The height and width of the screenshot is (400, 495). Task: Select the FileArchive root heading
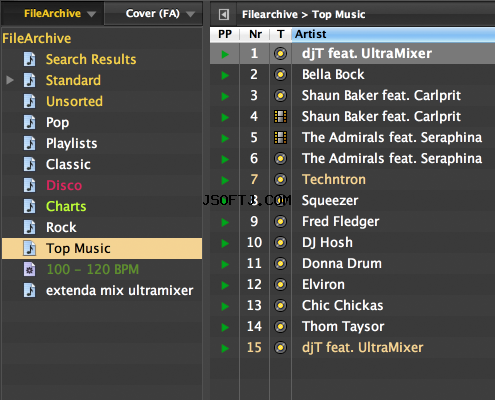[x=37, y=38]
